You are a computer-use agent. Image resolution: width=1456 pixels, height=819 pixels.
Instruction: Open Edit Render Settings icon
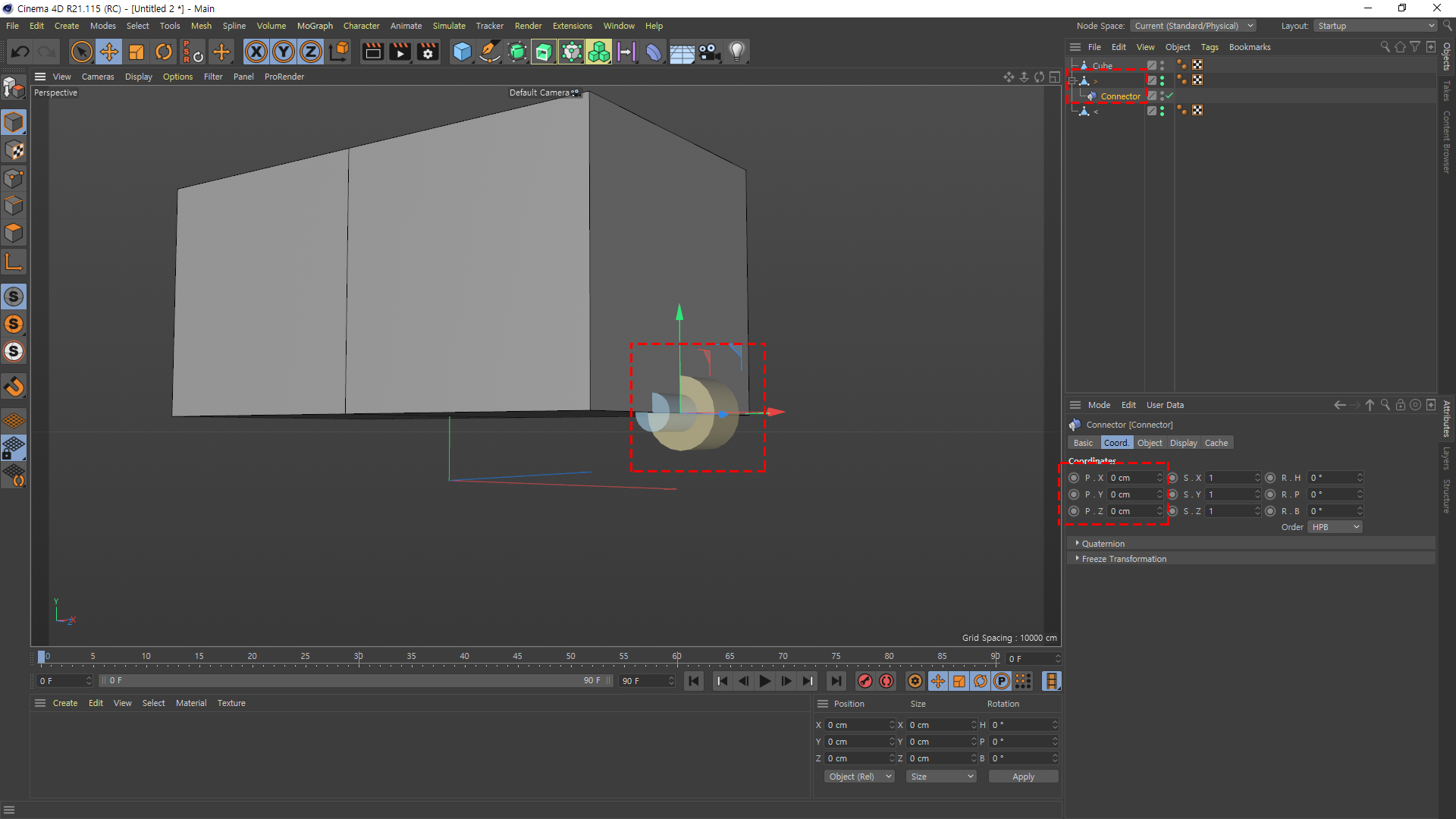coord(428,52)
